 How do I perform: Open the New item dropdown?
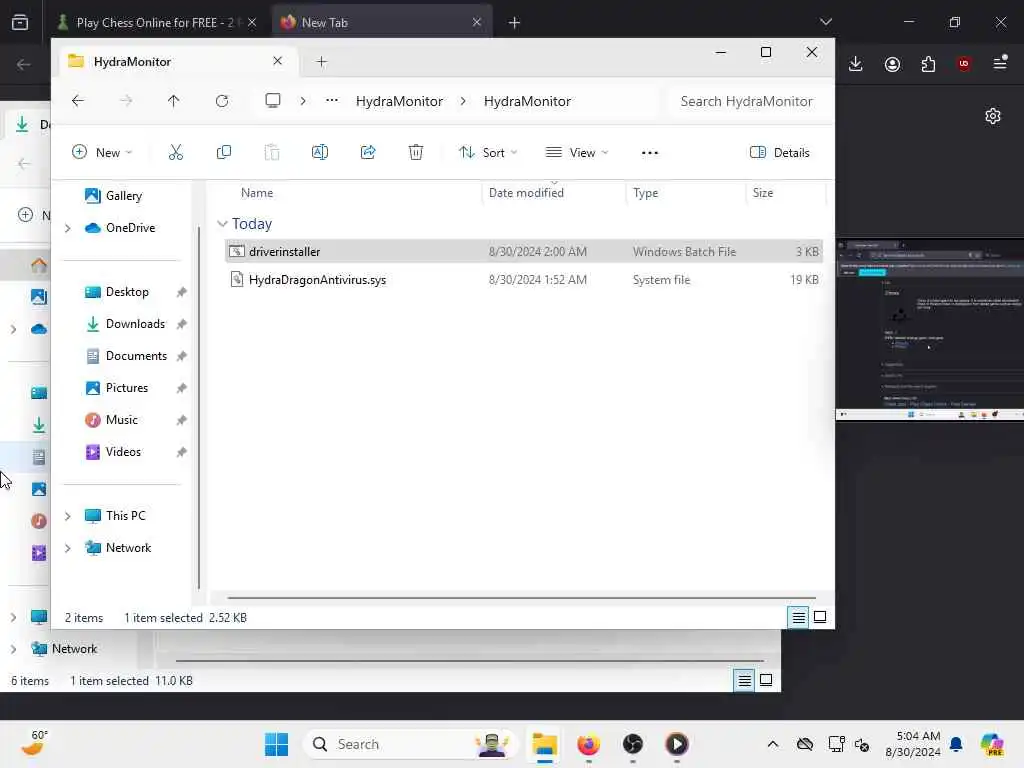[102, 152]
